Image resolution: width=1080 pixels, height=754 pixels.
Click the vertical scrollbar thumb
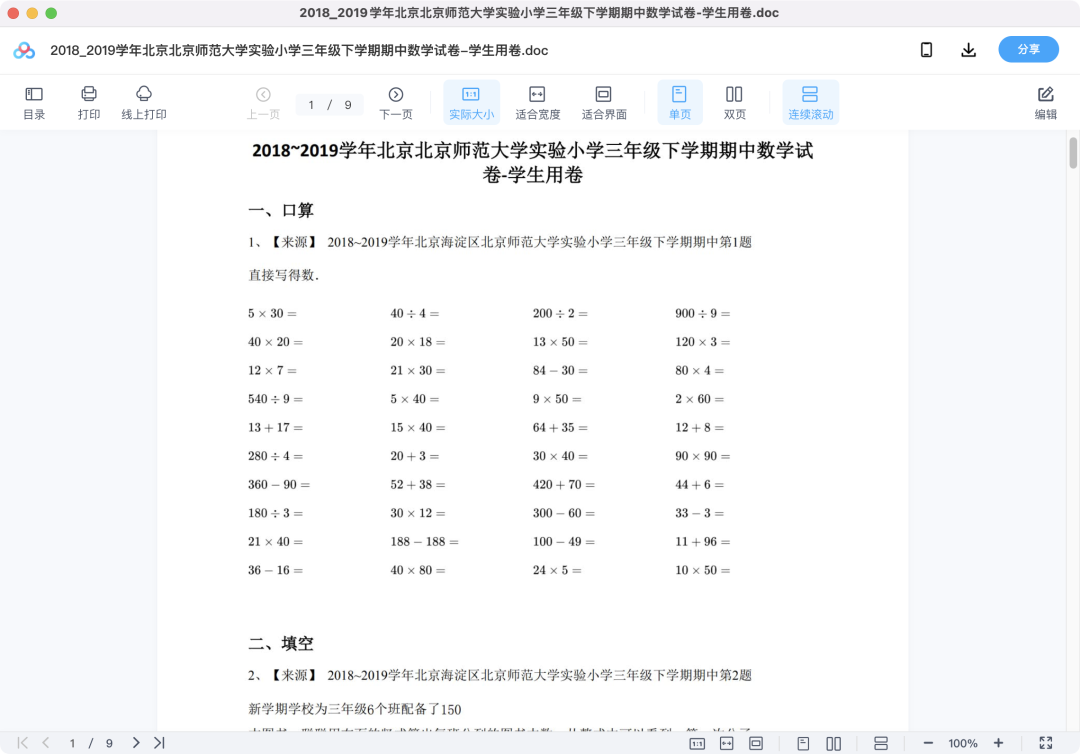pos(1072,153)
